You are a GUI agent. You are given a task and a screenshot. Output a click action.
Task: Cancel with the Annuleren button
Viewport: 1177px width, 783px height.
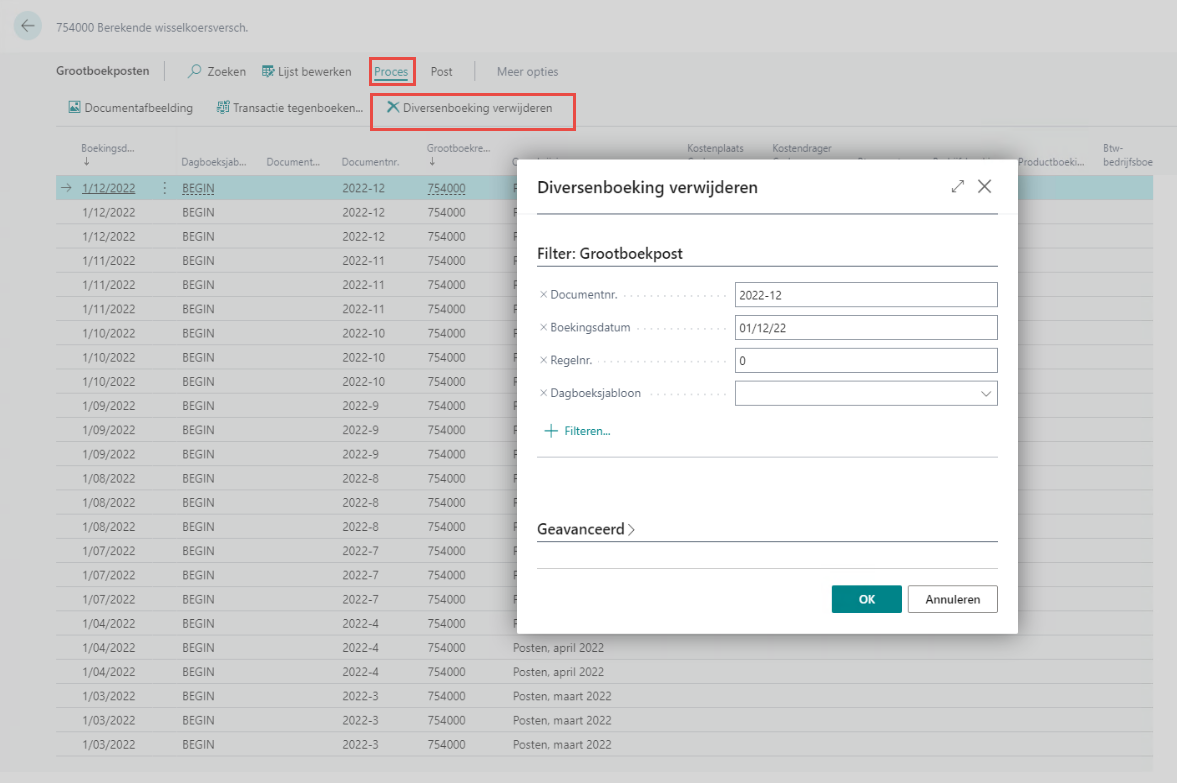(952, 599)
